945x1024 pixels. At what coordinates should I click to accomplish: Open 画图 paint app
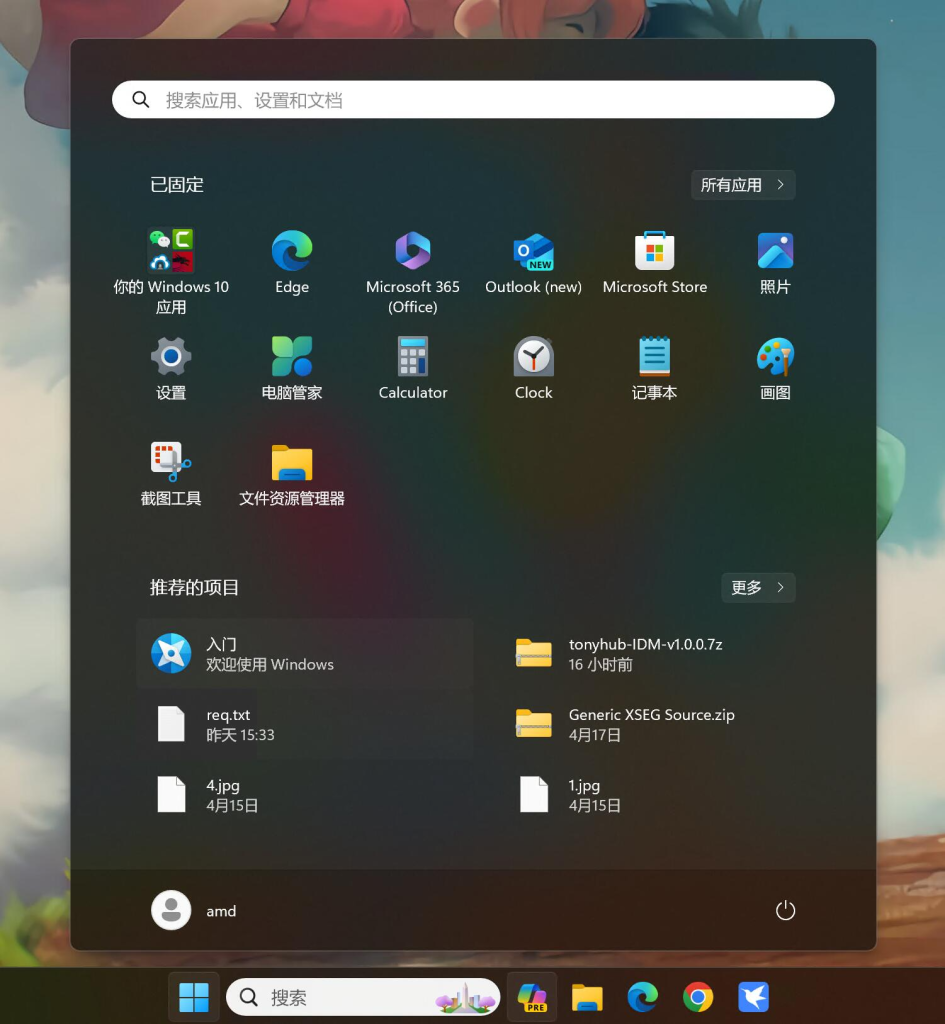pyautogui.click(x=775, y=368)
